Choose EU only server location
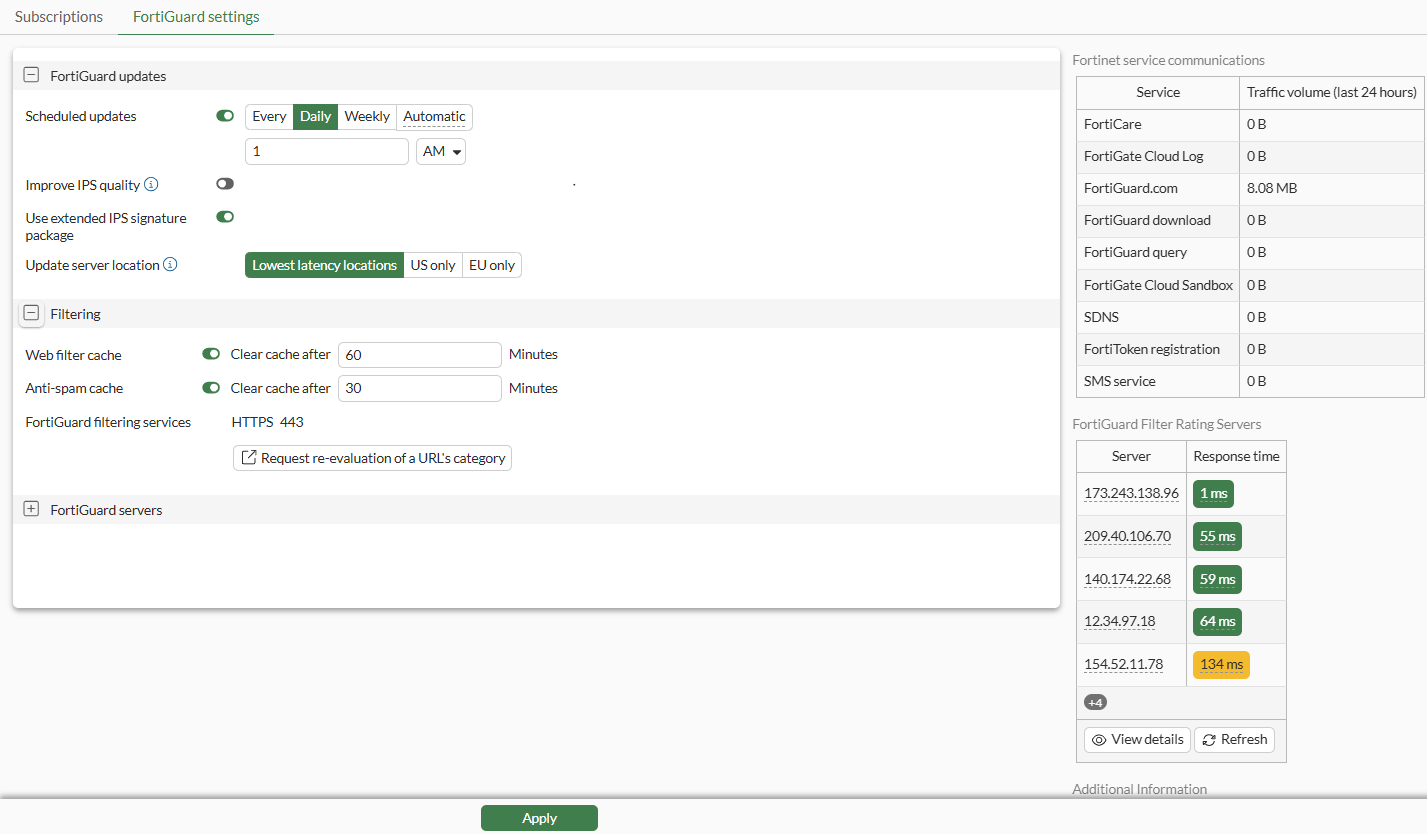The width and height of the screenshot is (1427, 834). [492, 265]
